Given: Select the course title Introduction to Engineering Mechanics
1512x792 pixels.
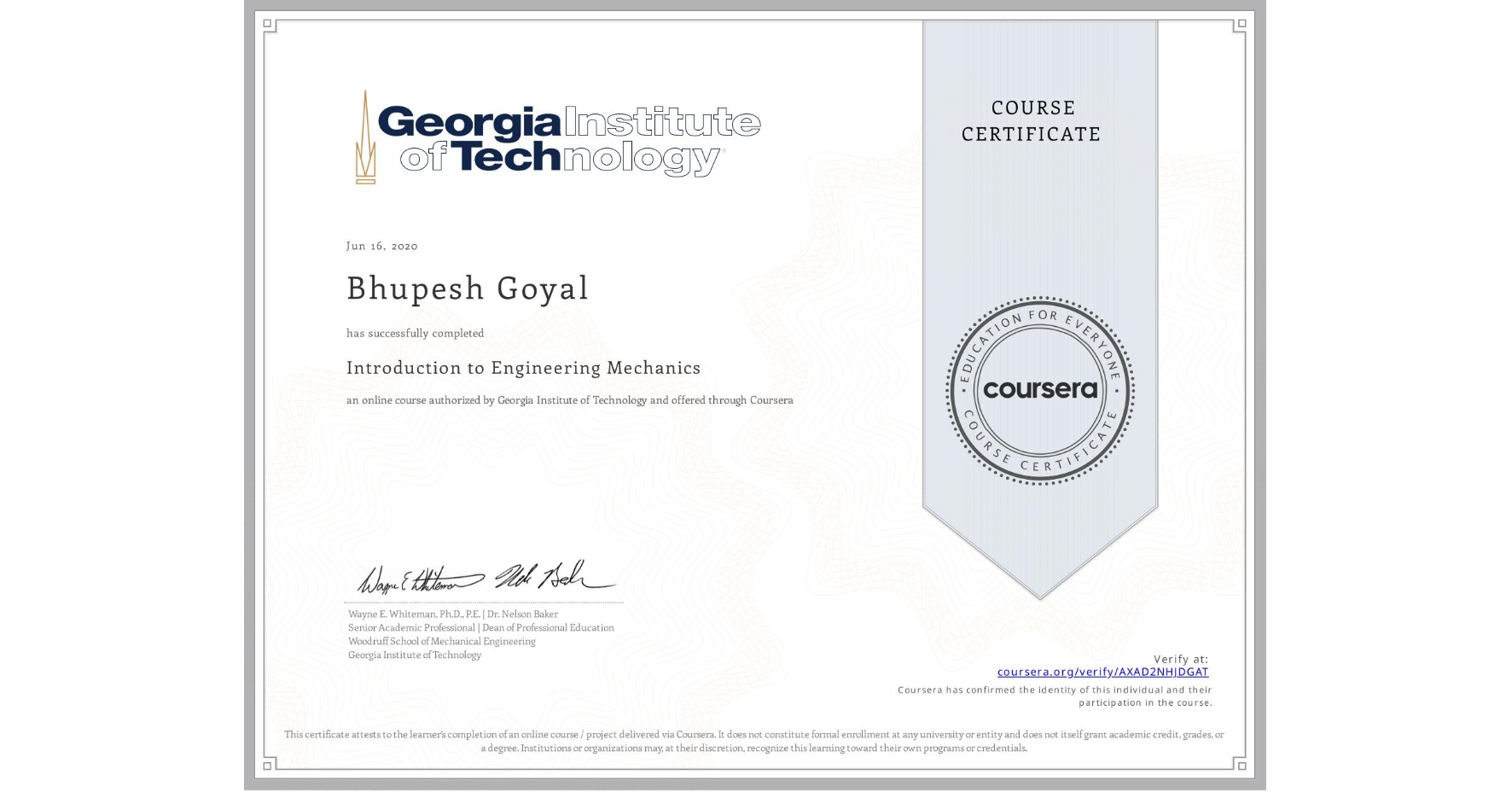Looking at the screenshot, I should point(523,368).
